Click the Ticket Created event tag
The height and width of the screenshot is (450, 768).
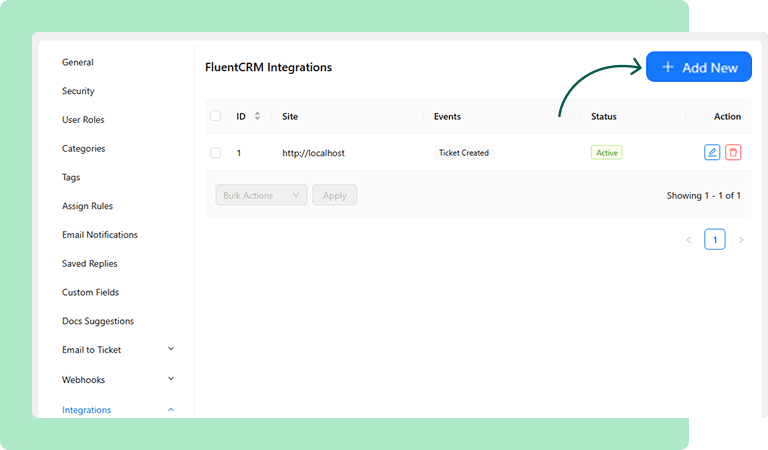[463, 153]
